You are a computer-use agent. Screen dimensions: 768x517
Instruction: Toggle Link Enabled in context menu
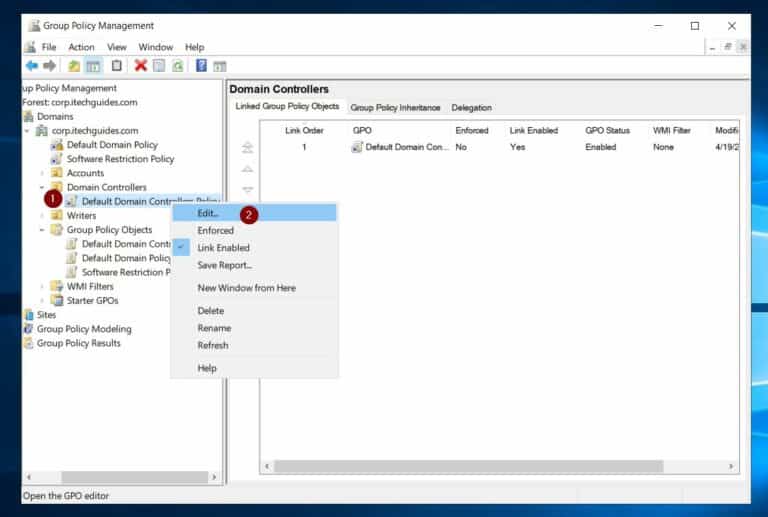click(x=254, y=248)
